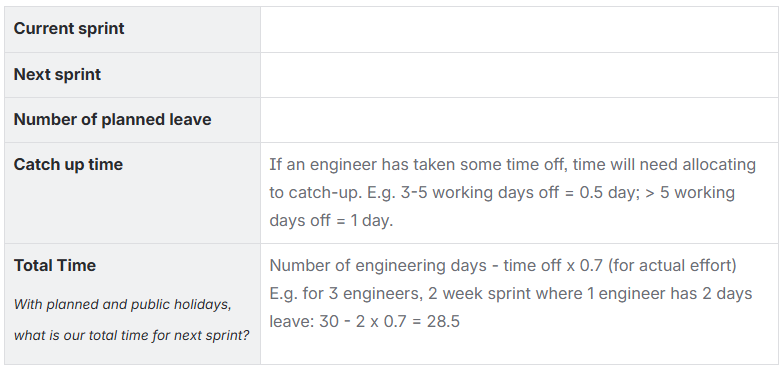
Task: Click the catch-up time placeholder description
Action: click(512, 192)
